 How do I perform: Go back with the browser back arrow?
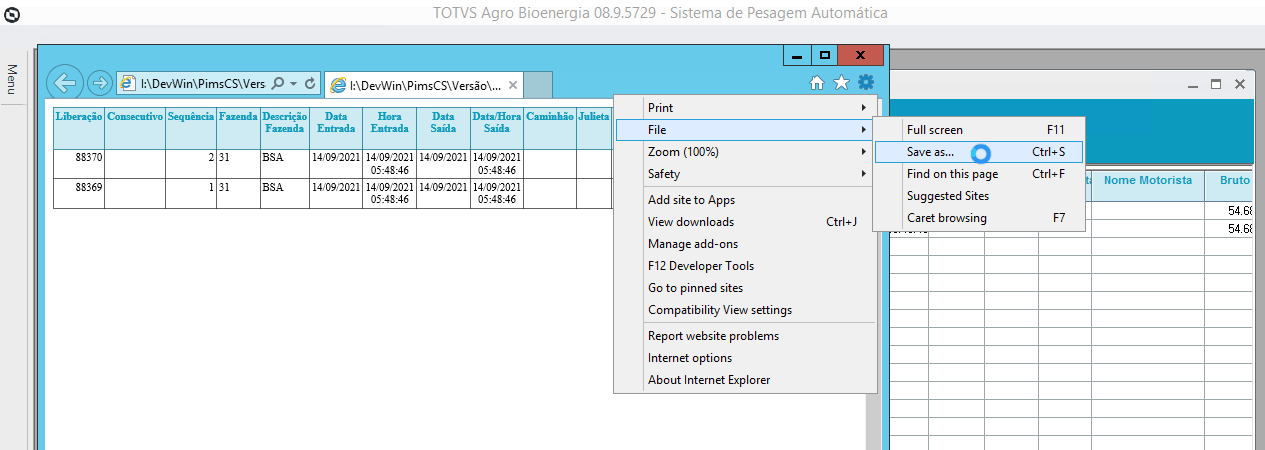(64, 83)
